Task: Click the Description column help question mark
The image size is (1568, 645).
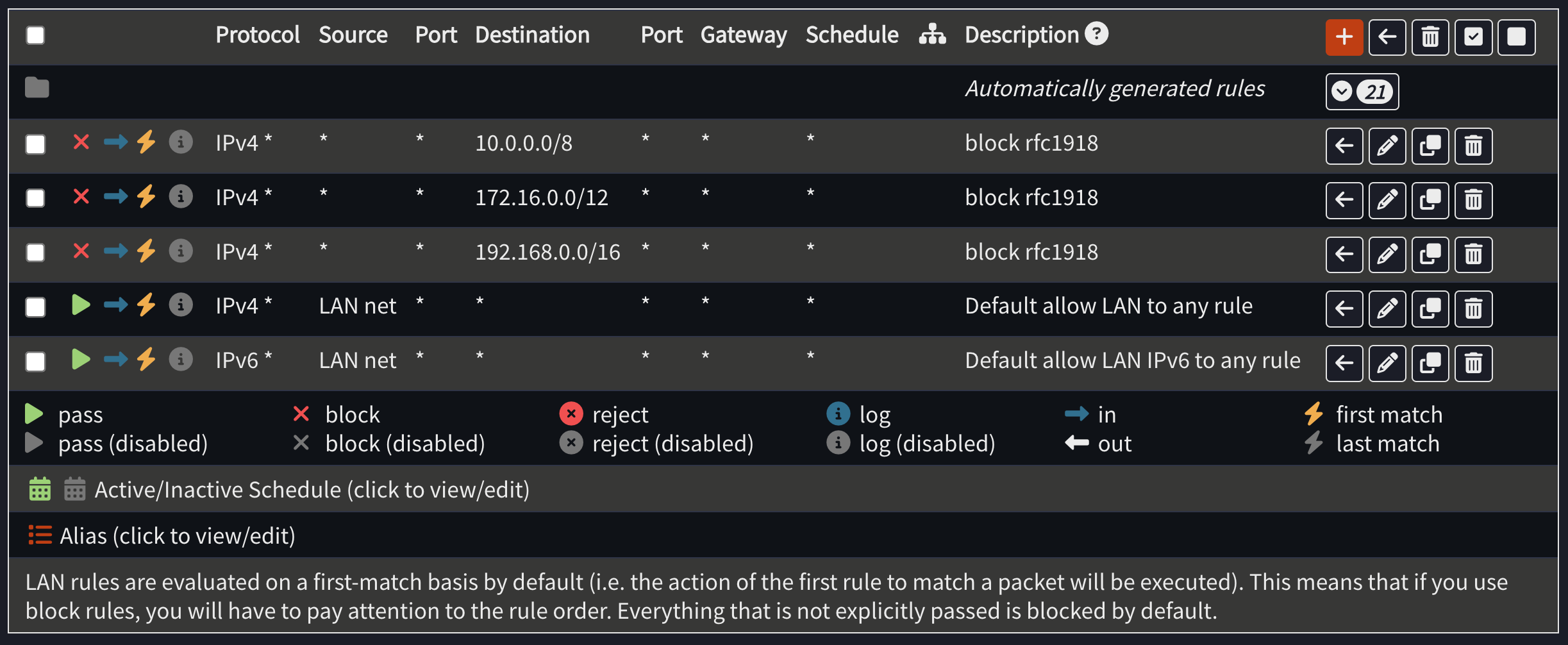Action: click(1097, 34)
